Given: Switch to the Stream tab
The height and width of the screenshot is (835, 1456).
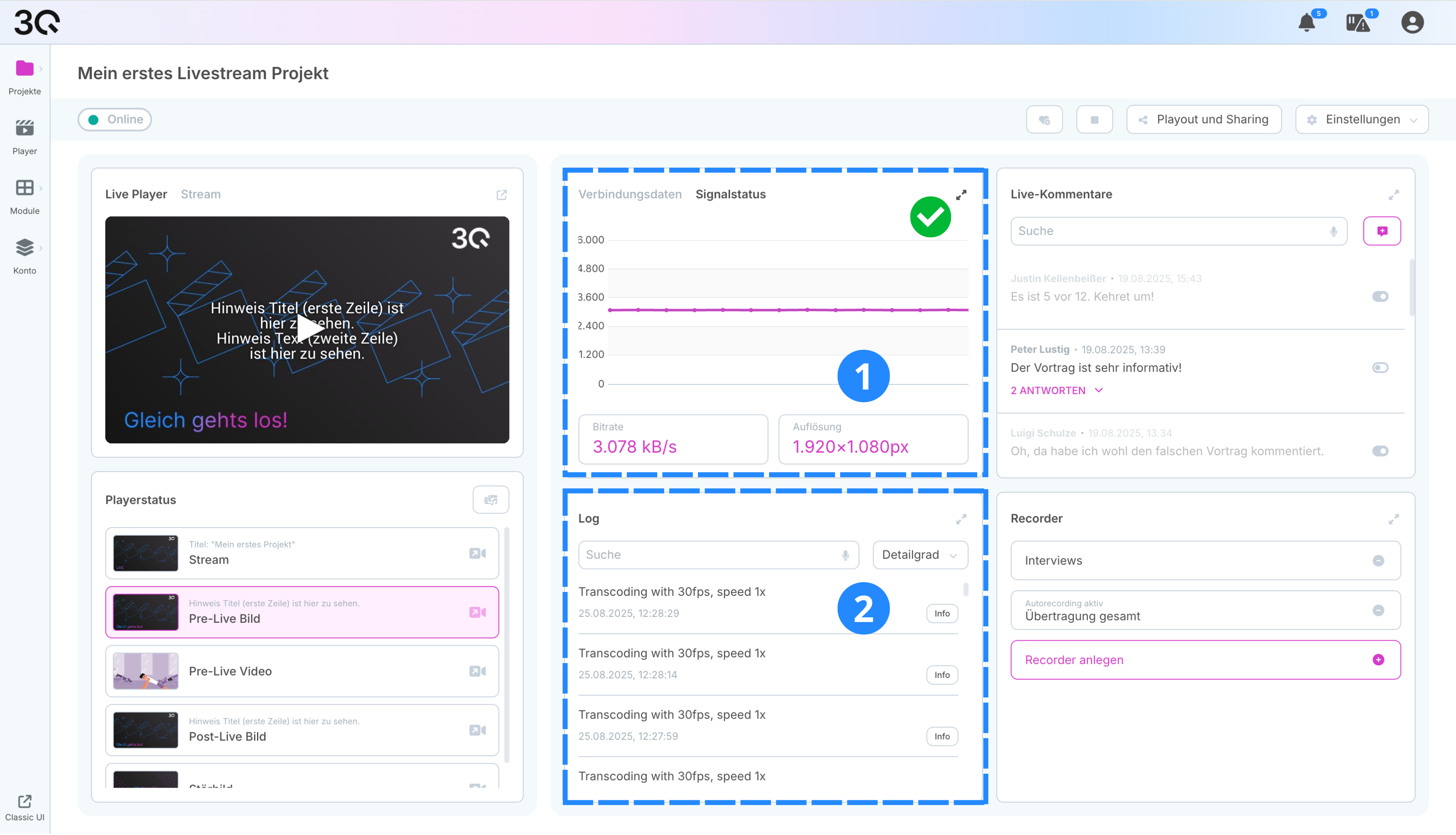Looking at the screenshot, I should pyautogui.click(x=201, y=194).
